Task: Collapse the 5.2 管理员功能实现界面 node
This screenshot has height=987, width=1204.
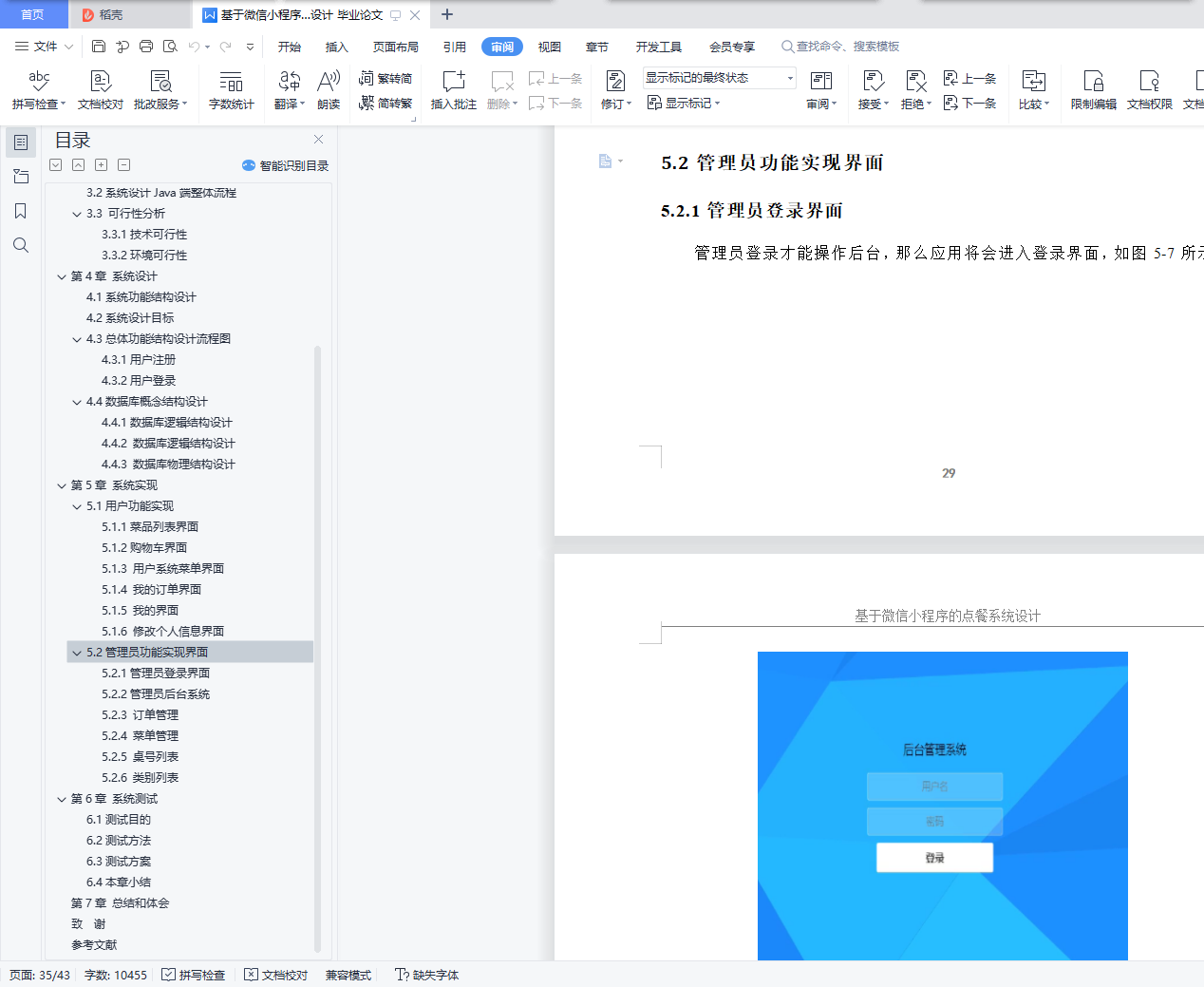Action: 77,653
